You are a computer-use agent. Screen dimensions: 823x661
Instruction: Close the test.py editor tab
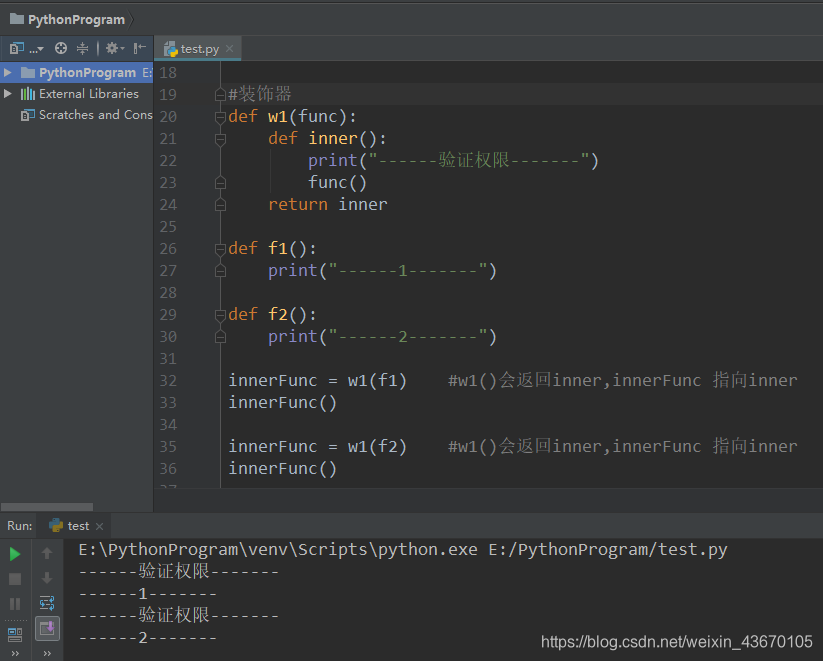(229, 49)
